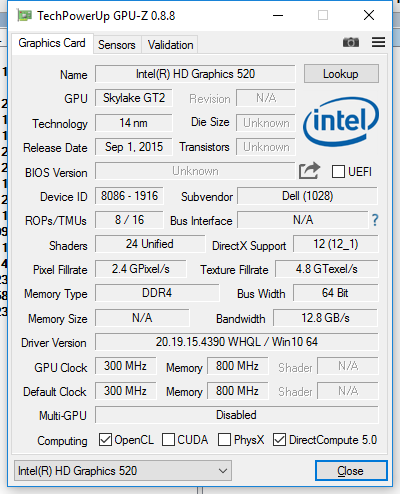Click the GPU-Z app icon in title bar
400x494 pixels.
pos(25,15)
